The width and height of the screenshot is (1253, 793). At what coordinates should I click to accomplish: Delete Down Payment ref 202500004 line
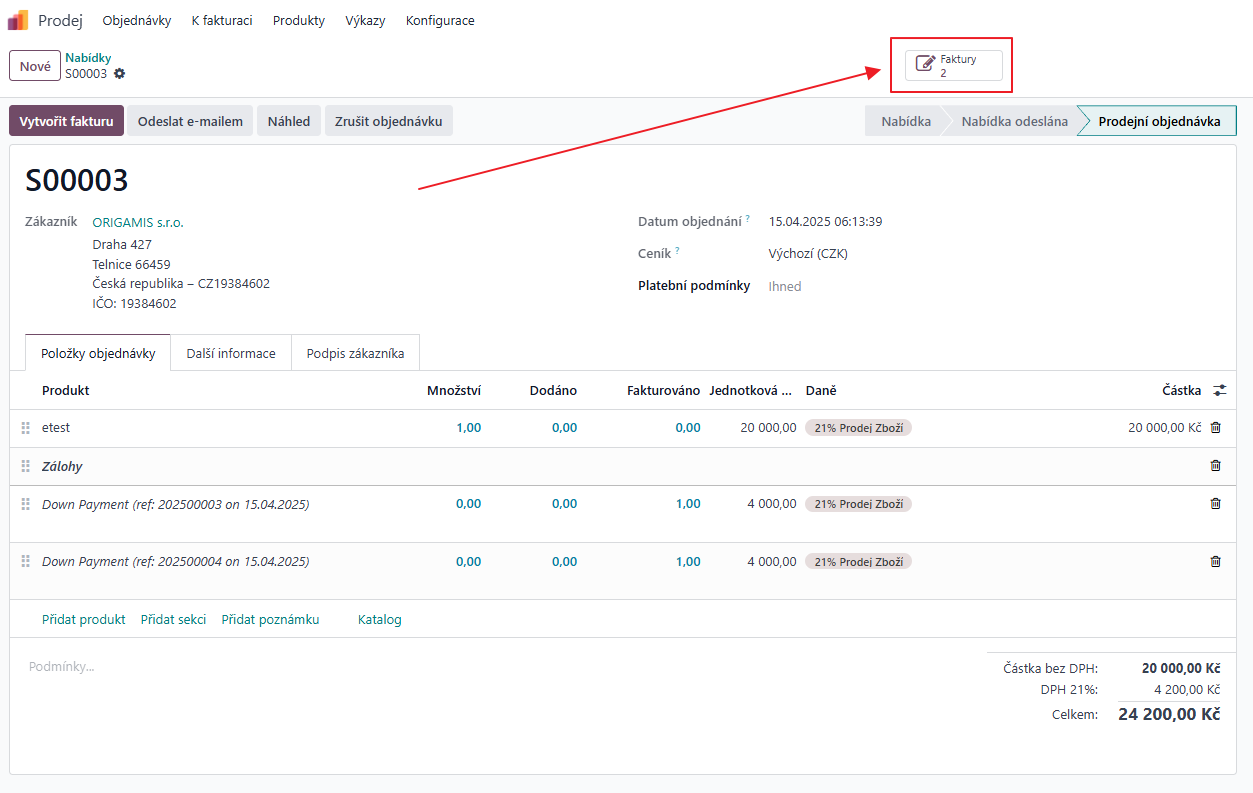tap(1215, 562)
